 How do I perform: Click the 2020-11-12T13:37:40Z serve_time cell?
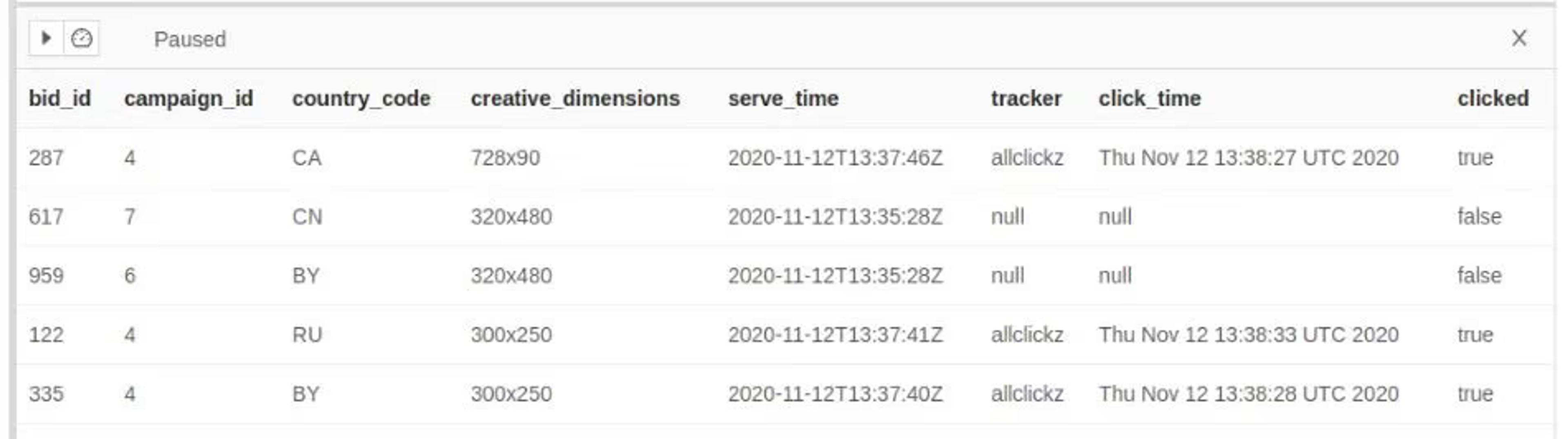pyautogui.click(x=835, y=394)
